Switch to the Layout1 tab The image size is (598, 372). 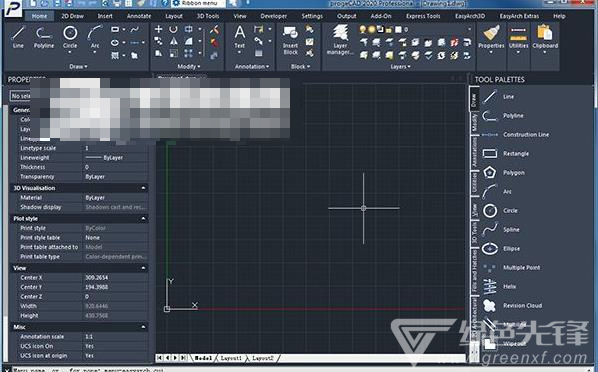[231, 358]
